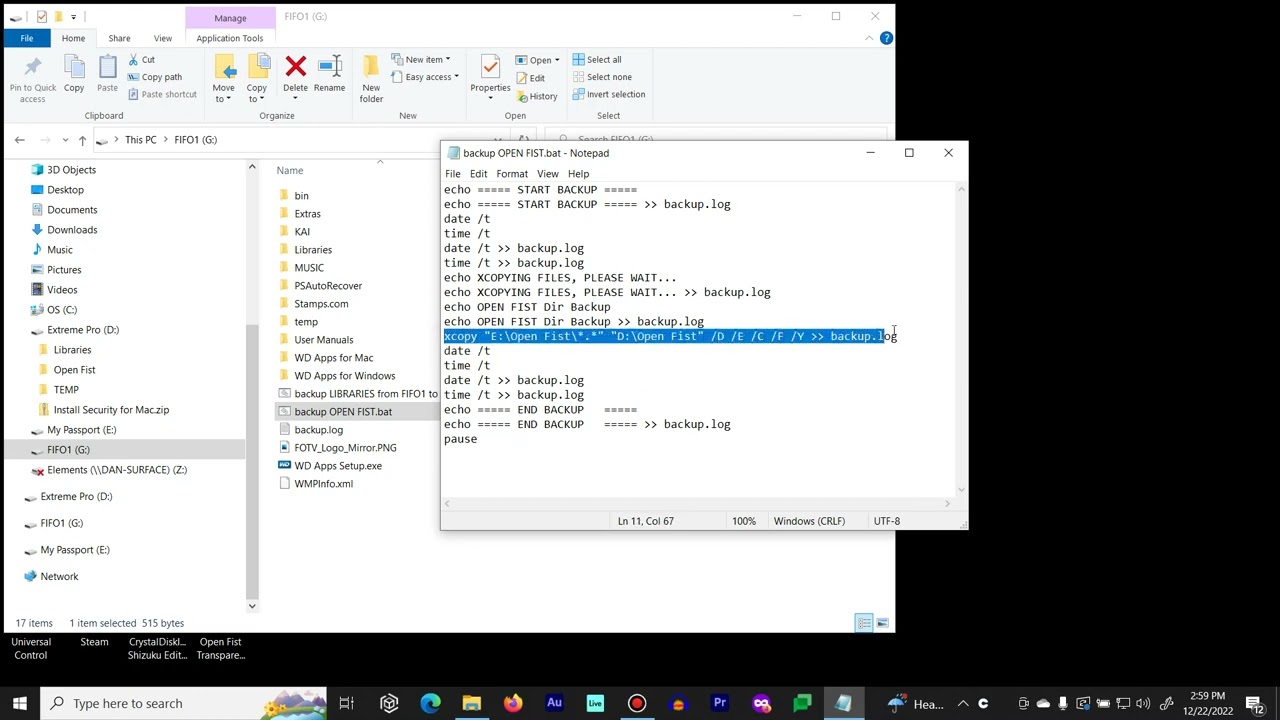The height and width of the screenshot is (720, 1280).
Task: Click the Windows Start button
Action: pyautogui.click(x=19, y=703)
